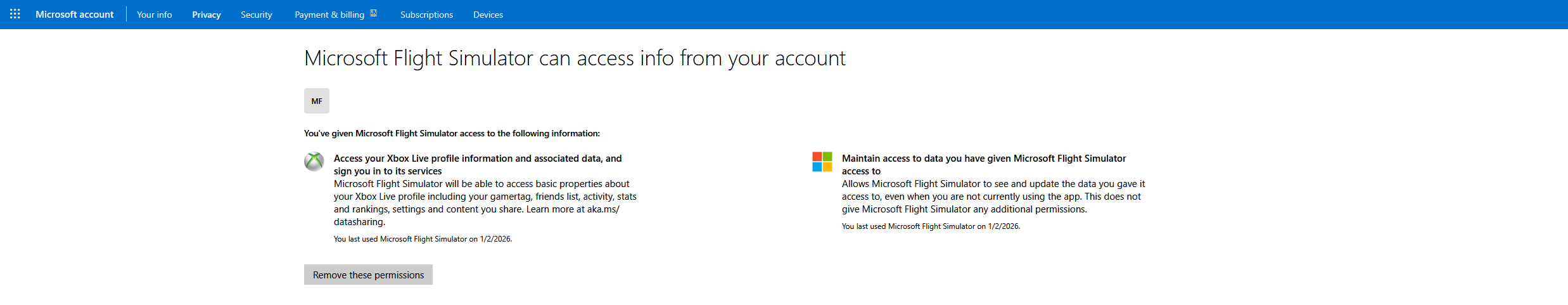Navigate to the Security tab

point(256,15)
